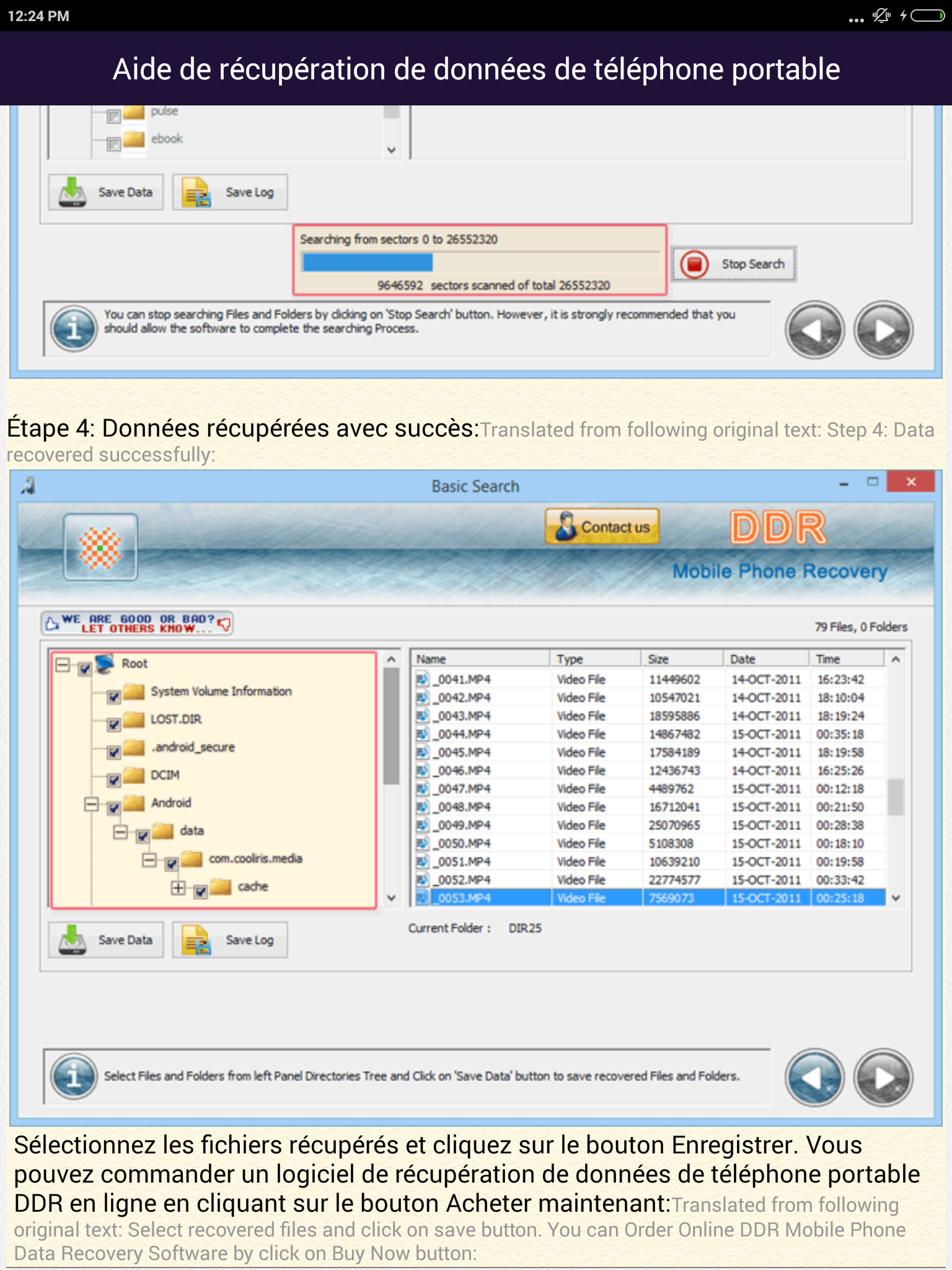Go forward with the upper window's right arrow

(883, 330)
